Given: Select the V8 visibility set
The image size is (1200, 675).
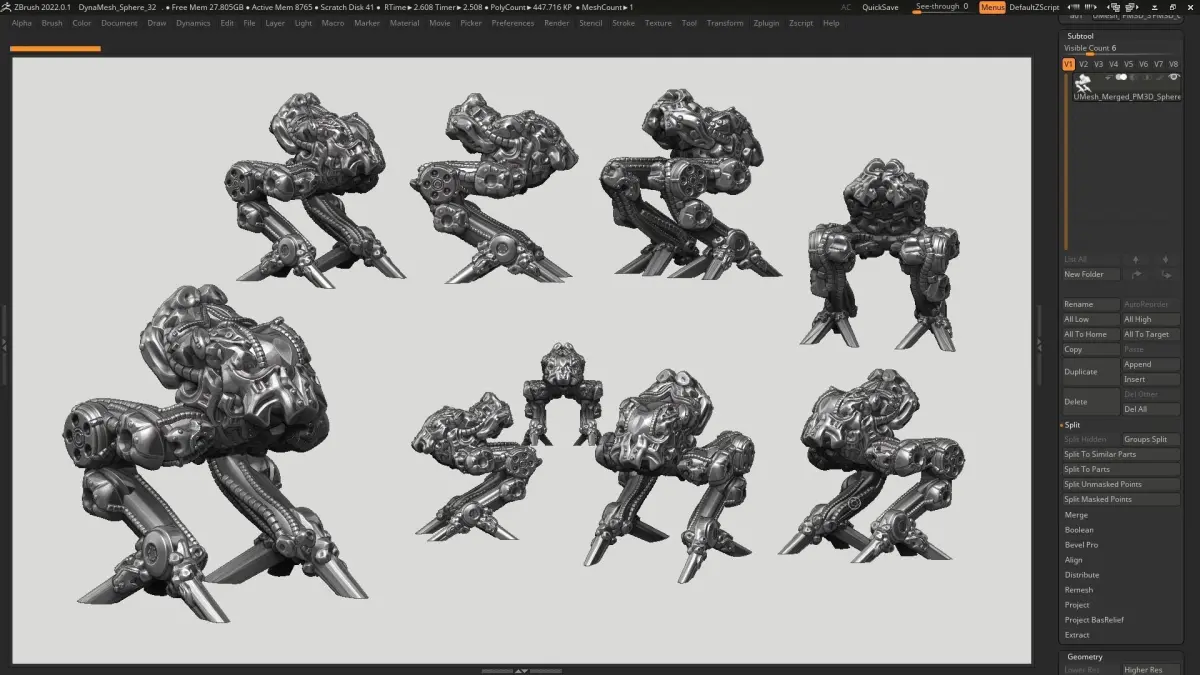Looking at the screenshot, I should tap(1173, 64).
